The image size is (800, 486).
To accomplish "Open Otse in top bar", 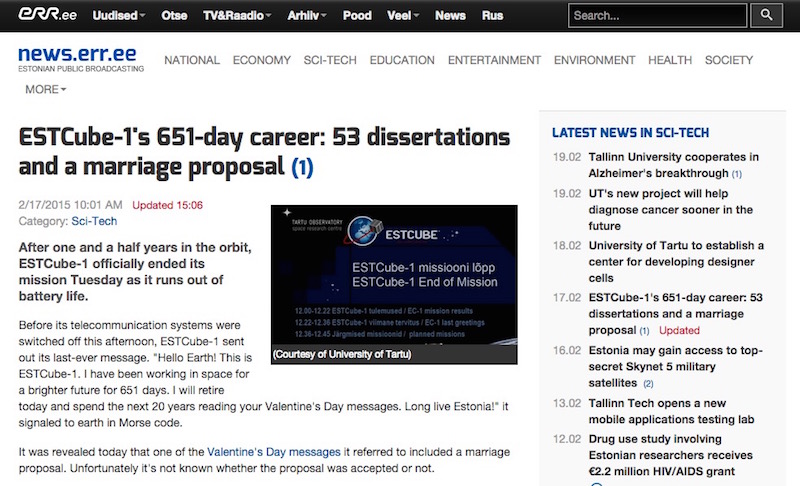I will 174,15.
